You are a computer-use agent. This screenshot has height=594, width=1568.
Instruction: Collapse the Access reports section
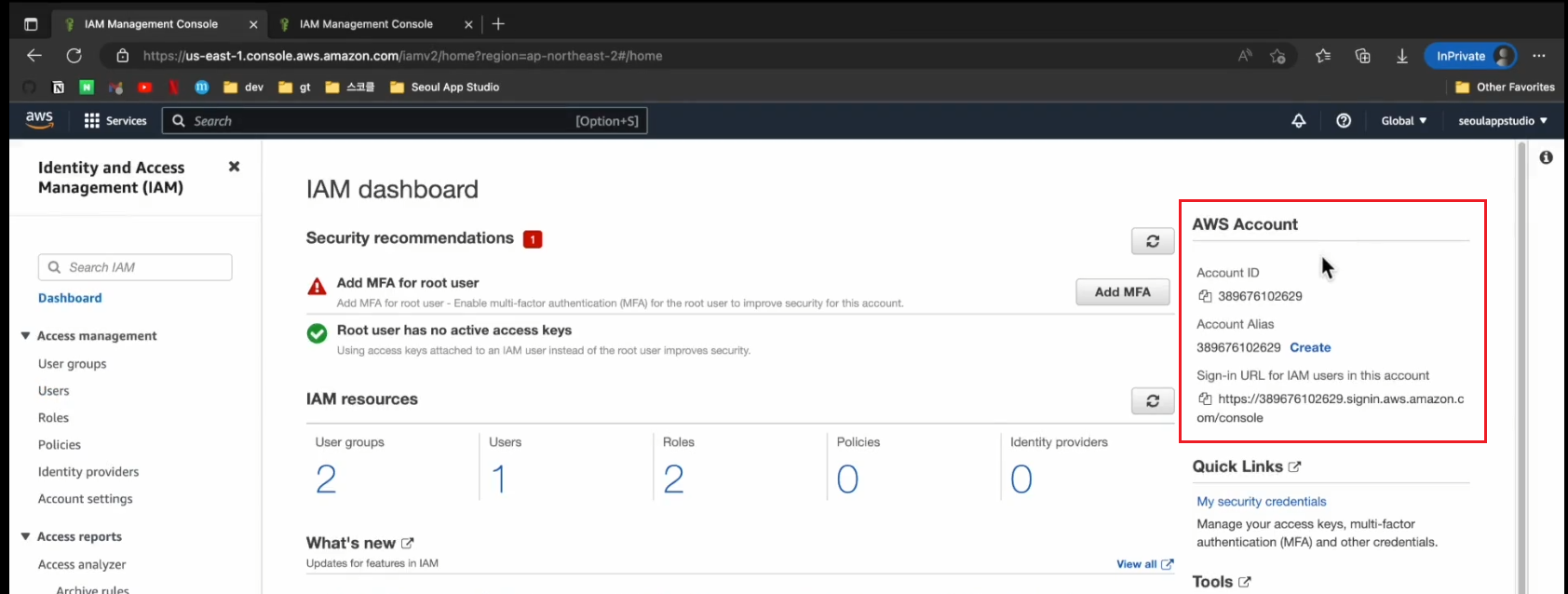point(26,536)
